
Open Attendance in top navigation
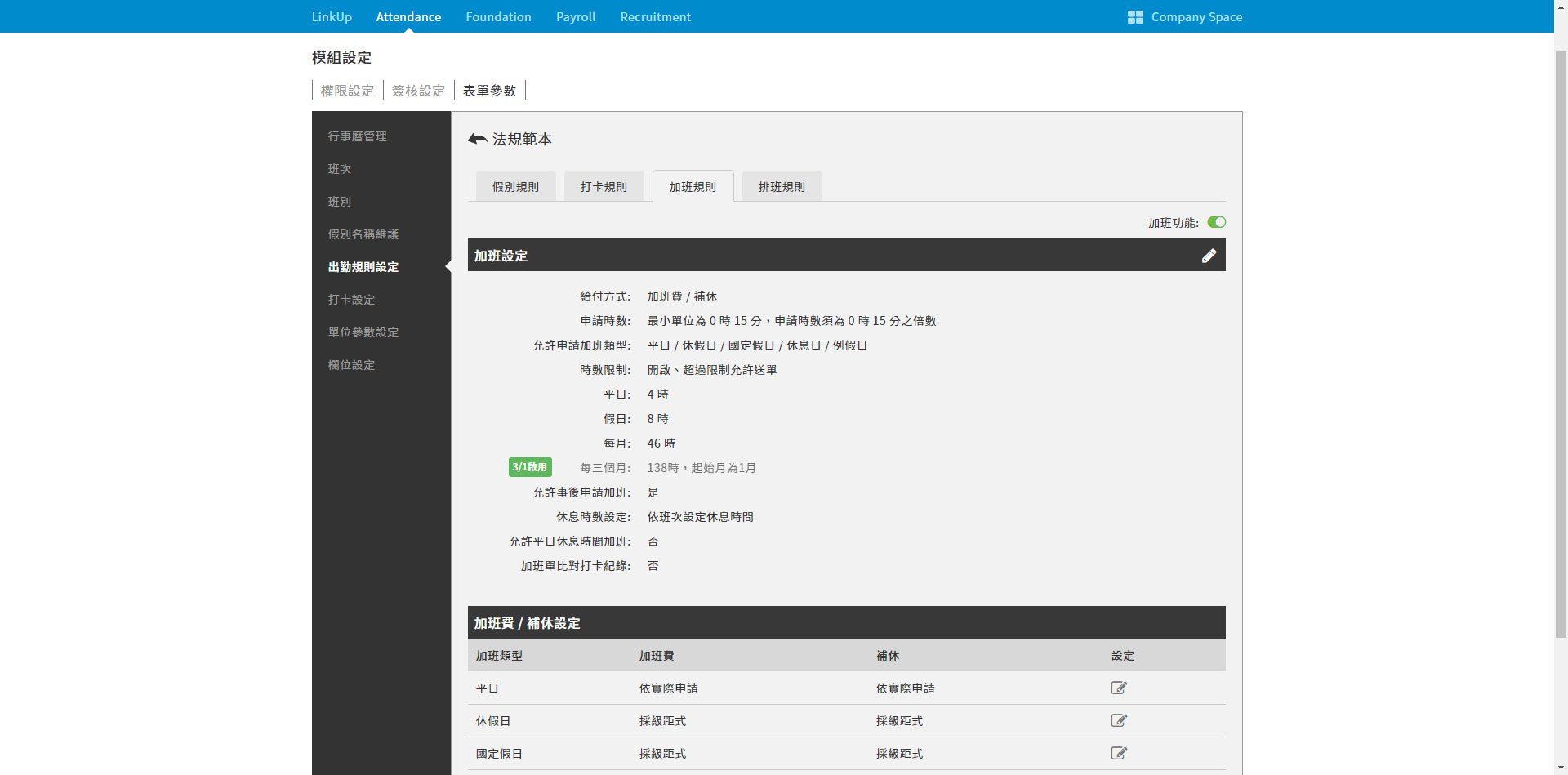point(408,17)
